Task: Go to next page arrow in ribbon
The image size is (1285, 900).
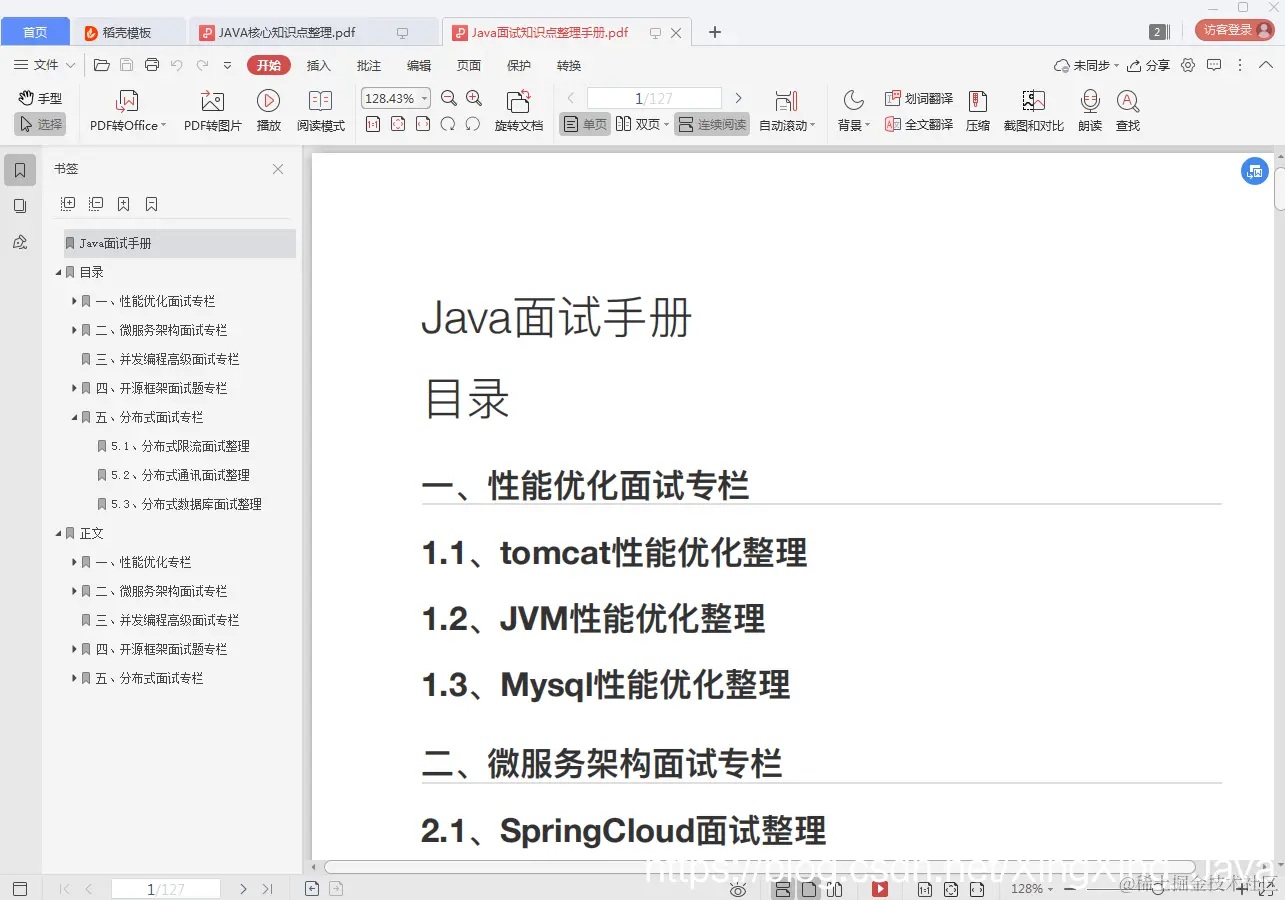Action: pyautogui.click(x=739, y=98)
